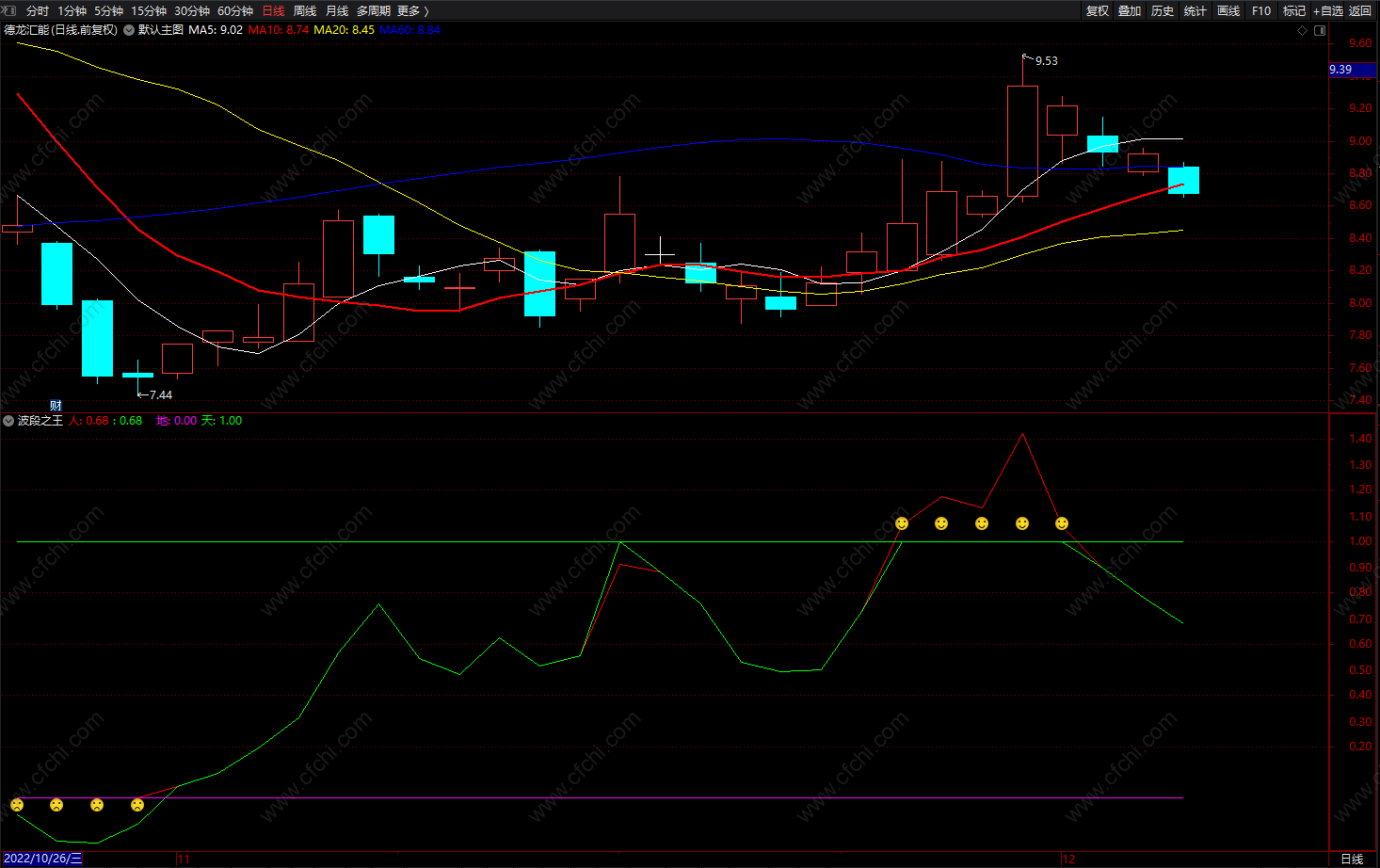Viewport: 1380px width, 868px height.
Task: Open the 多周期 multi-period view
Action: tap(374, 11)
